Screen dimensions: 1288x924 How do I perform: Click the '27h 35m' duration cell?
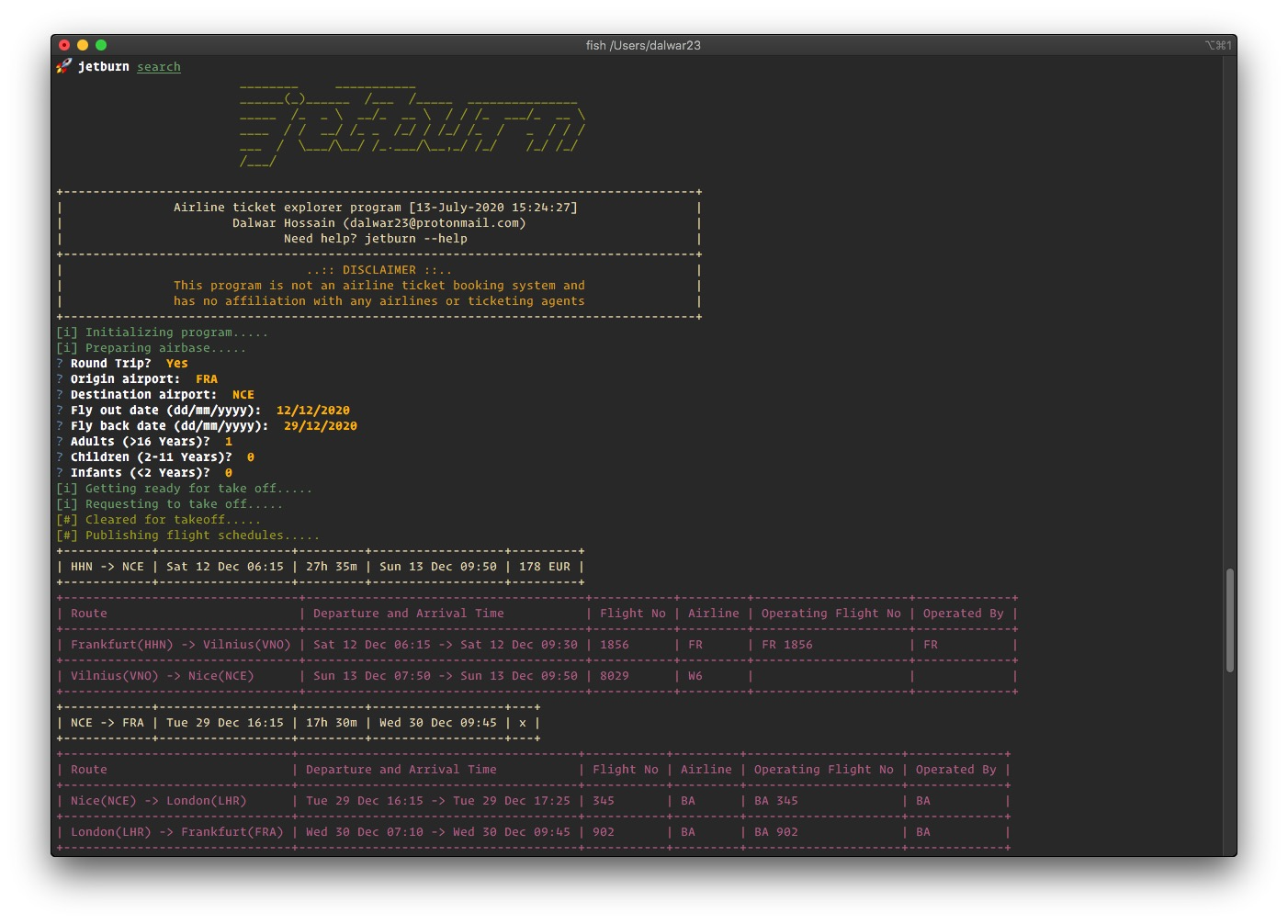[x=332, y=567]
